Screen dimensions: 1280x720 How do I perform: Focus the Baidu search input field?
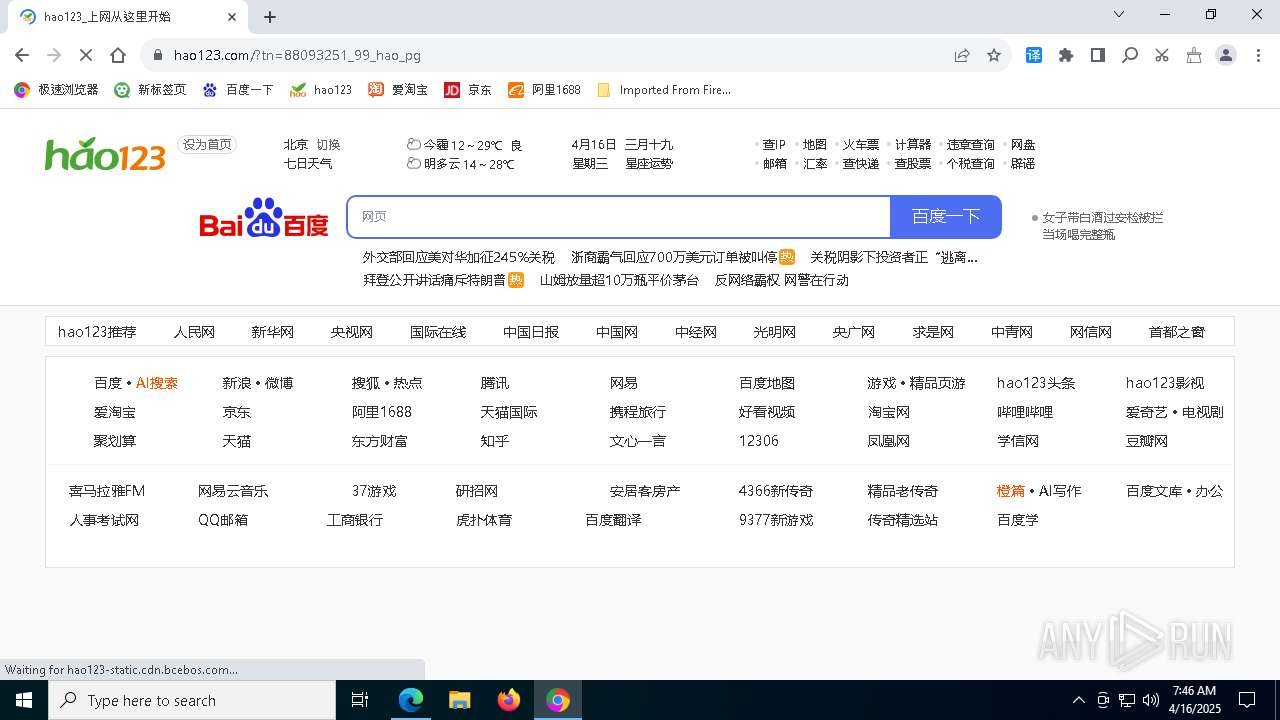619,217
